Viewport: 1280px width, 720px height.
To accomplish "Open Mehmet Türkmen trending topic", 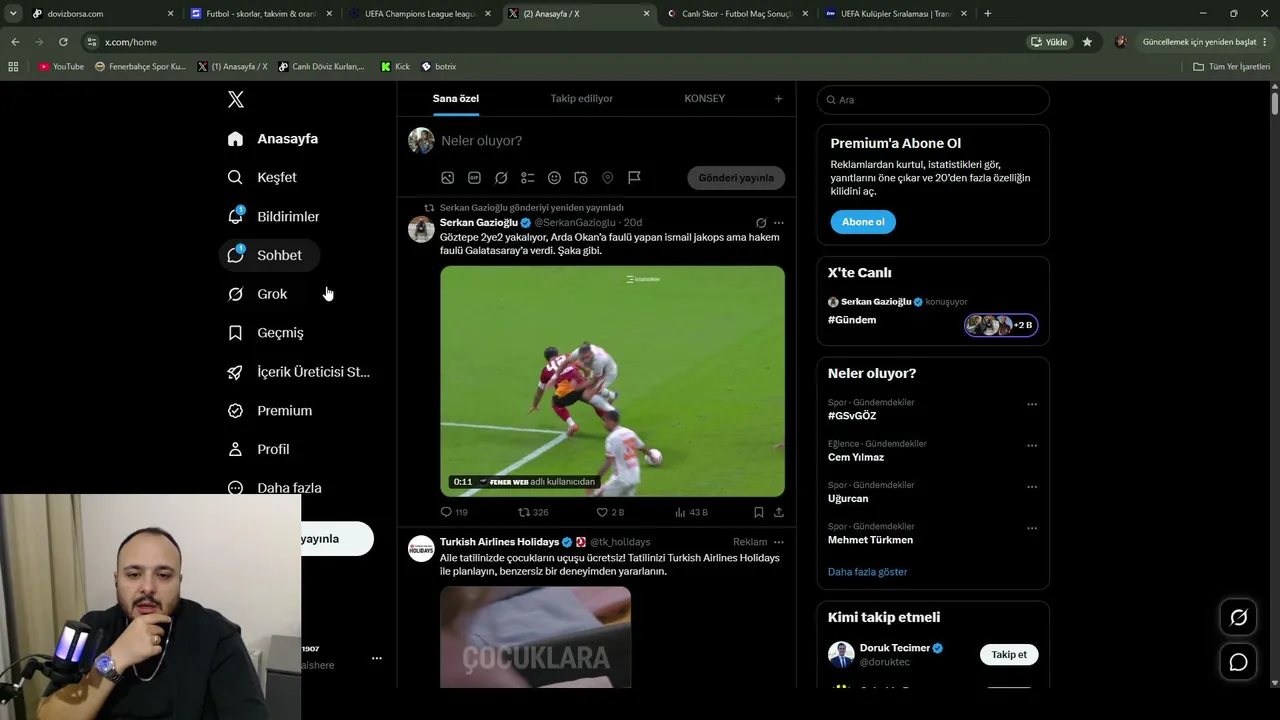I will 870,540.
